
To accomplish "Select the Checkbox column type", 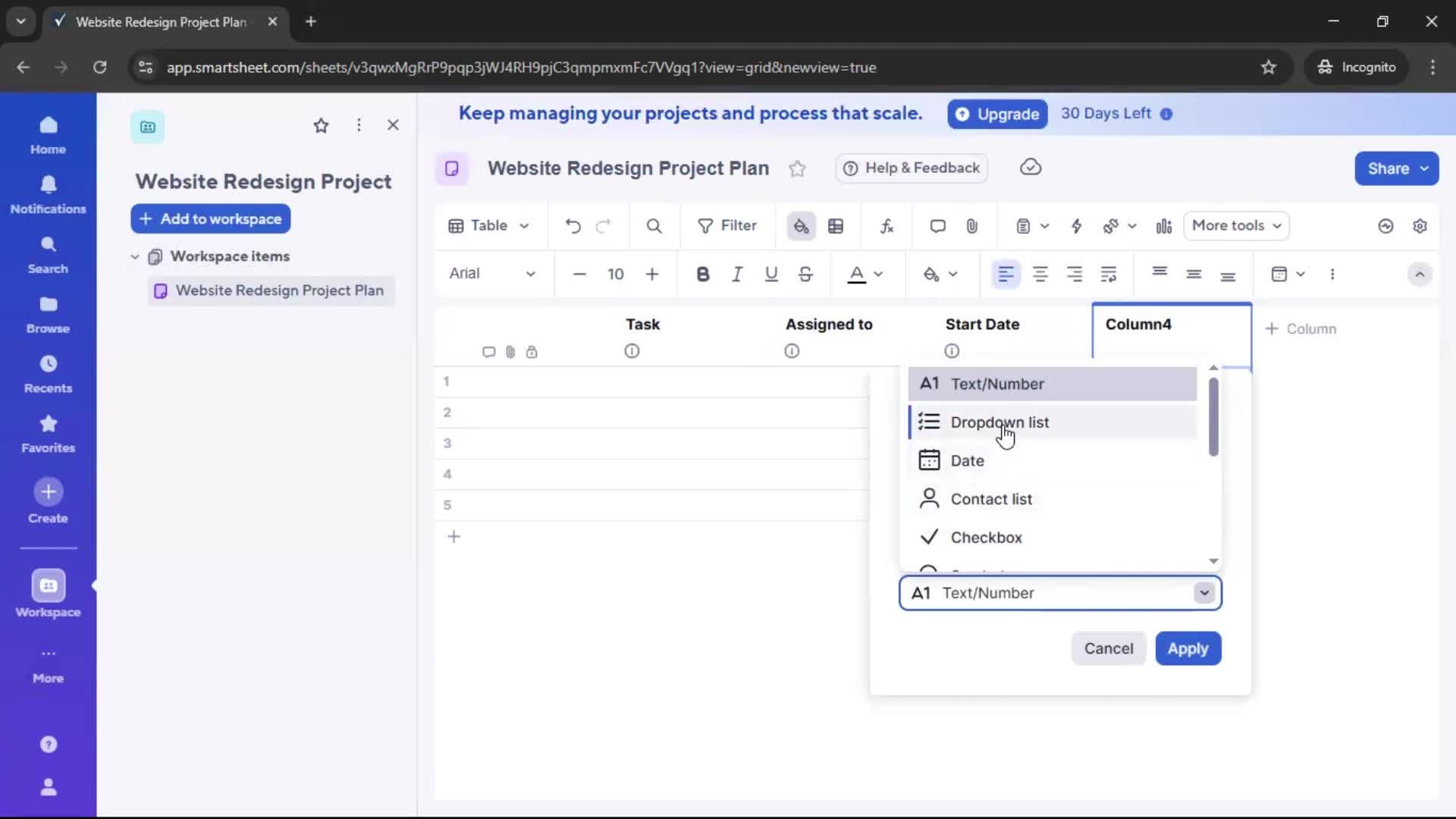I will click(x=987, y=537).
